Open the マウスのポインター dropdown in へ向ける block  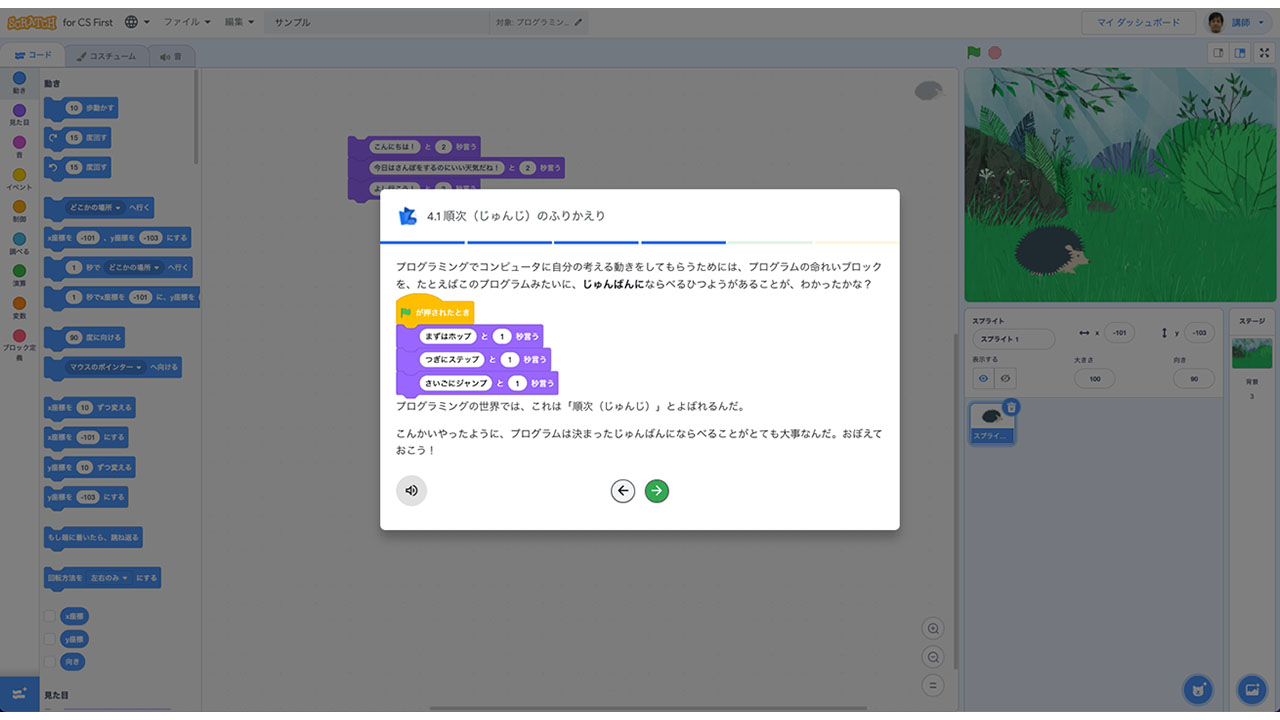[x=105, y=367]
